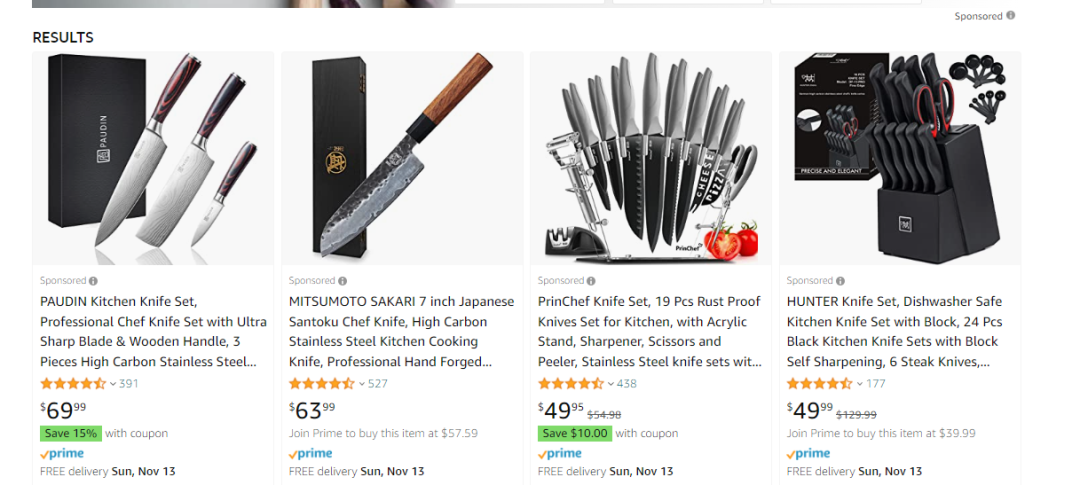Screen dimensions: 1080x485
Task: Click Sponsored info icon under MITSUMOTO SAKARI image
Action: (x=342, y=281)
